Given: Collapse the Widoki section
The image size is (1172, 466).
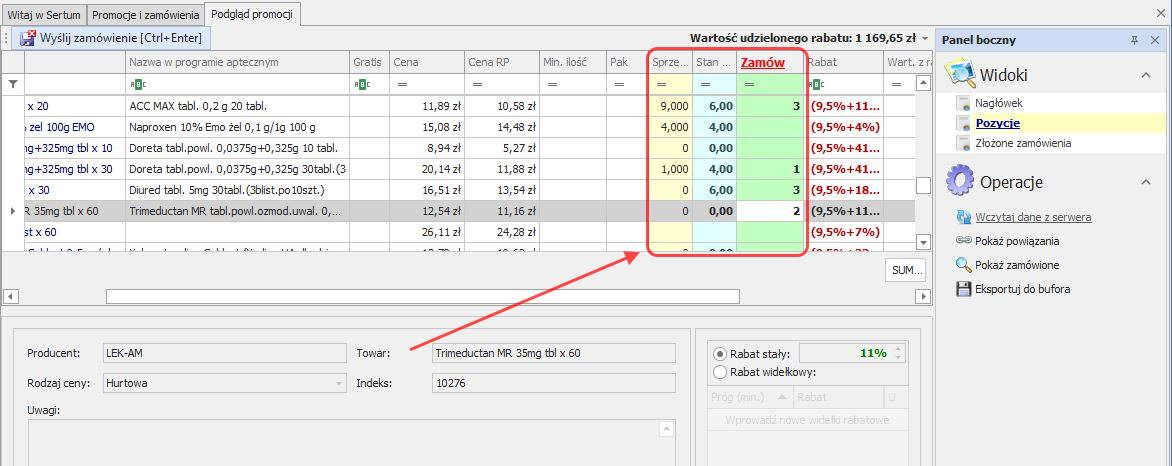Looking at the screenshot, I should 1145,75.
